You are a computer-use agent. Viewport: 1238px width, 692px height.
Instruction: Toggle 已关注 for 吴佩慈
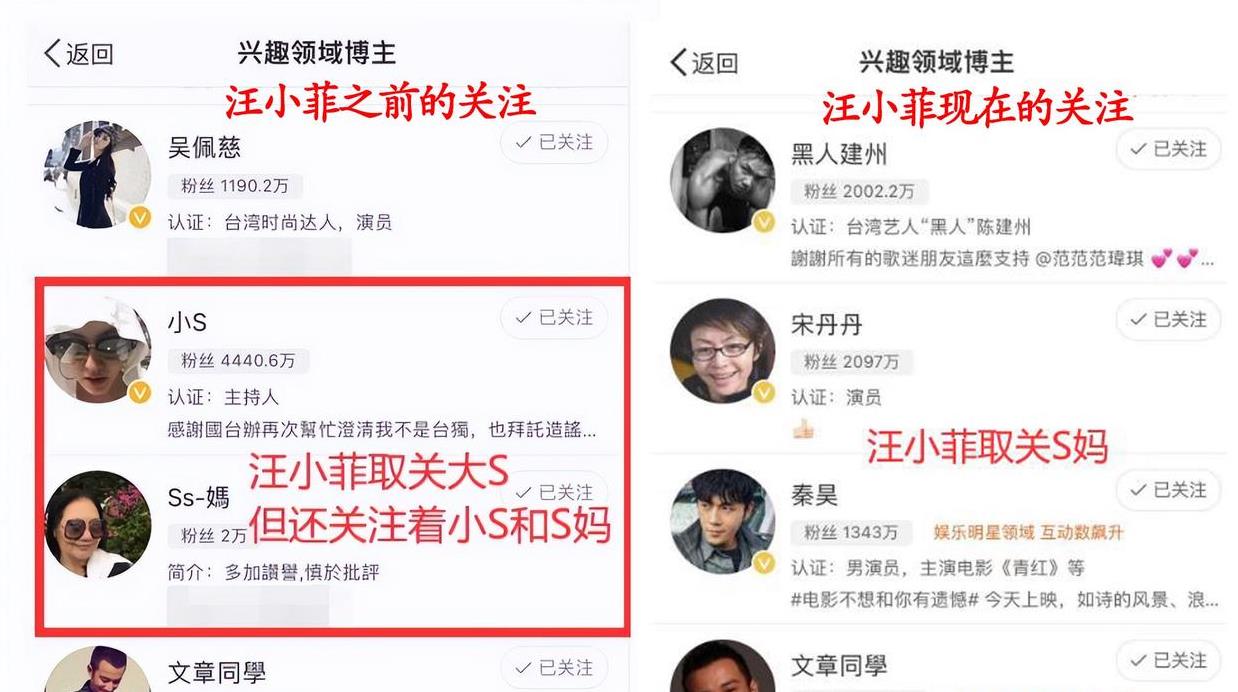coord(554,143)
